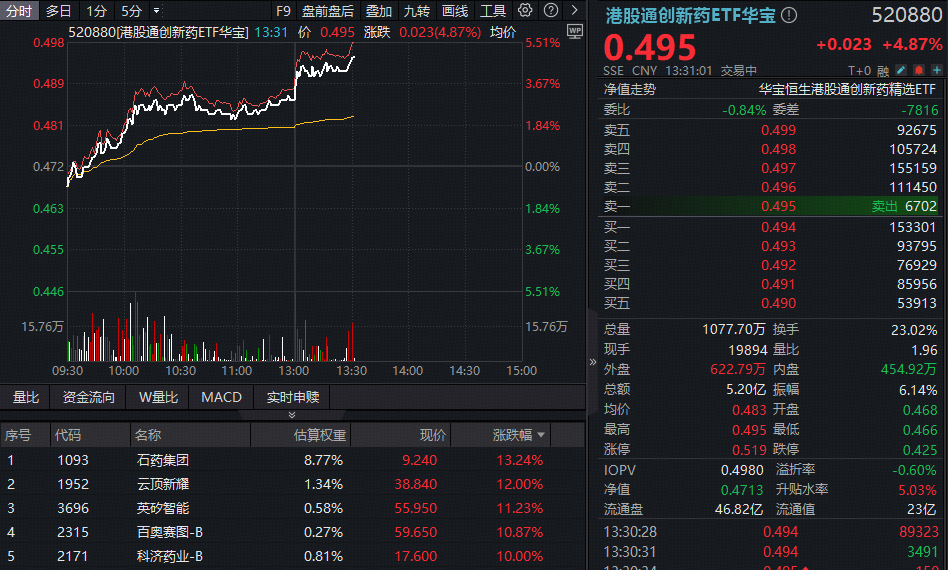Viewport: 948px width, 570px height.
Task: Click the WP badge icon on chart
Action: [x=574, y=31]
